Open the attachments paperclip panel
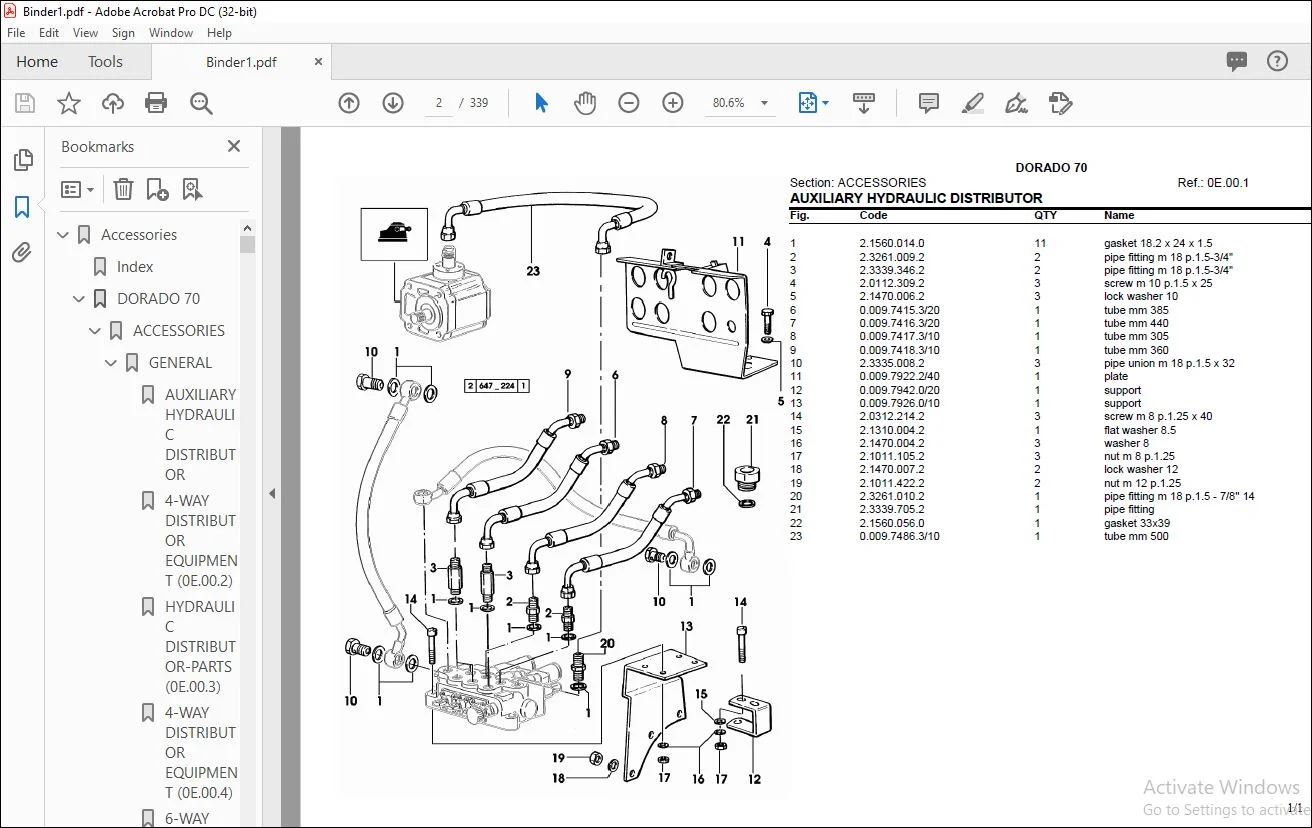 tap(22, 253)
